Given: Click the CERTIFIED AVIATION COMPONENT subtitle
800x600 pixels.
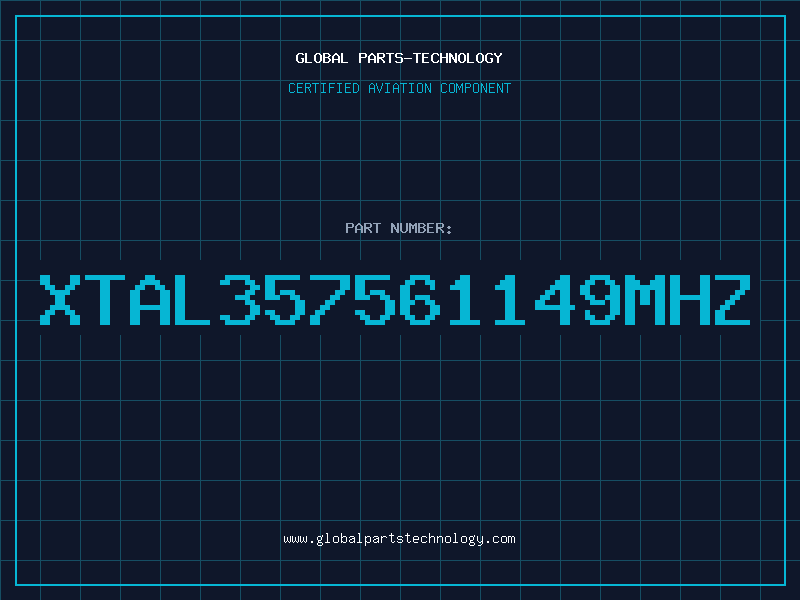Looking at the screenshot, I should click(x=399, y=88).
